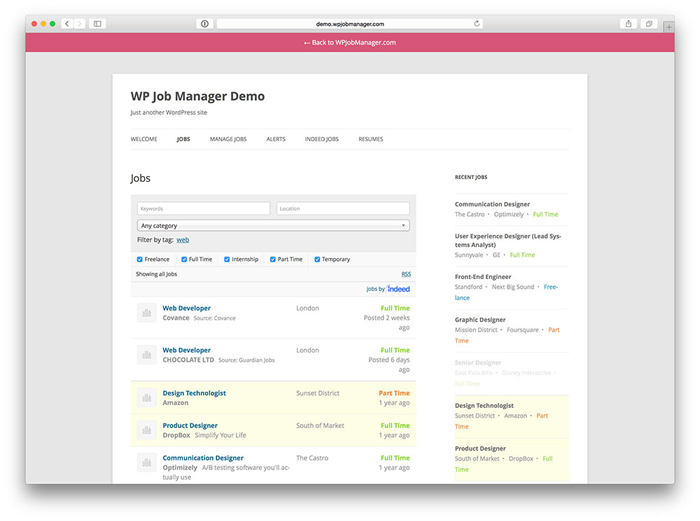700x521 pixels.
Task: Click the web tag filter link
Action: [x=183, y=240]
